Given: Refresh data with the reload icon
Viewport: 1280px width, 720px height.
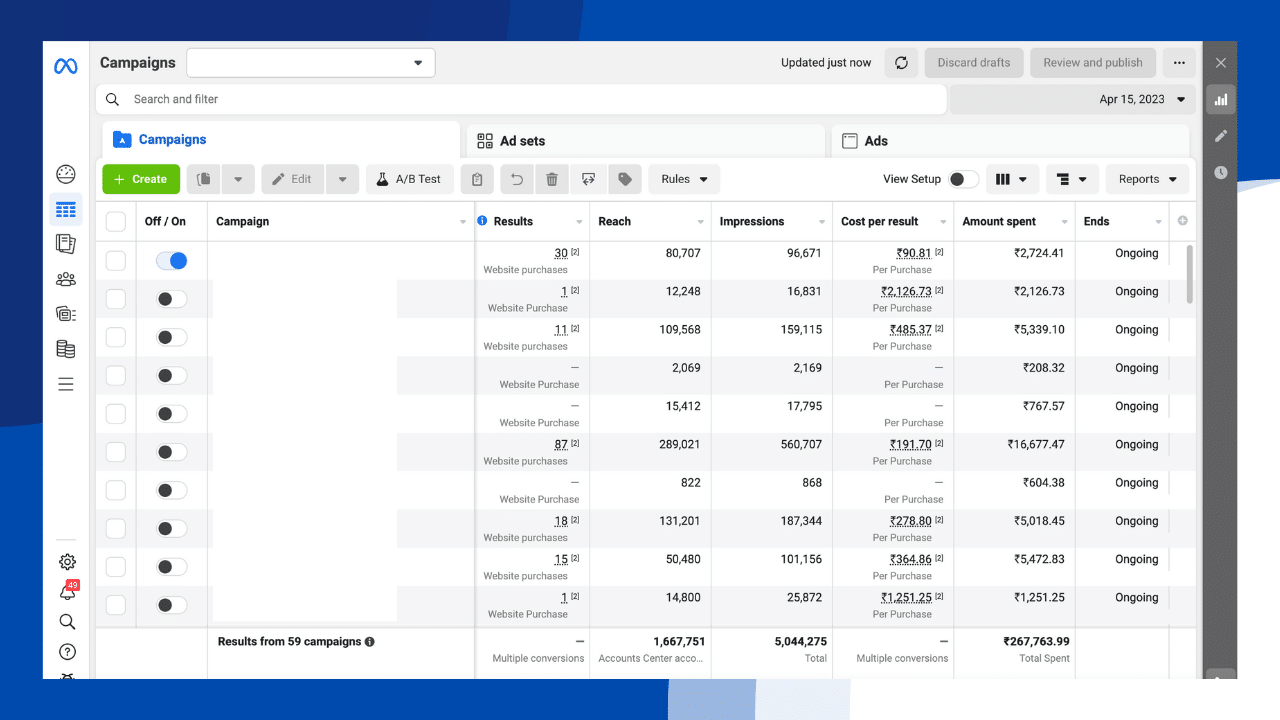Looking at the screenshot, I should click(901, 63).
